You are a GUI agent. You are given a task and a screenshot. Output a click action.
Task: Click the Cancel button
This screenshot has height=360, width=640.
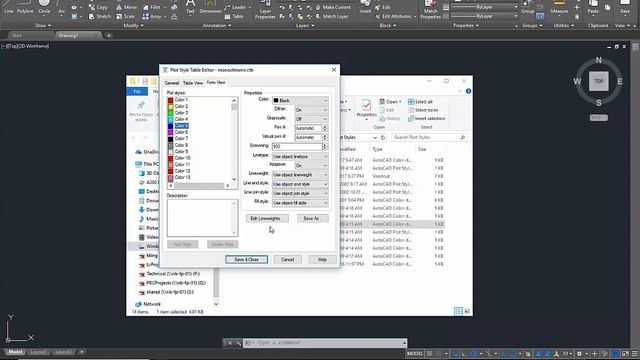(287, 260)
